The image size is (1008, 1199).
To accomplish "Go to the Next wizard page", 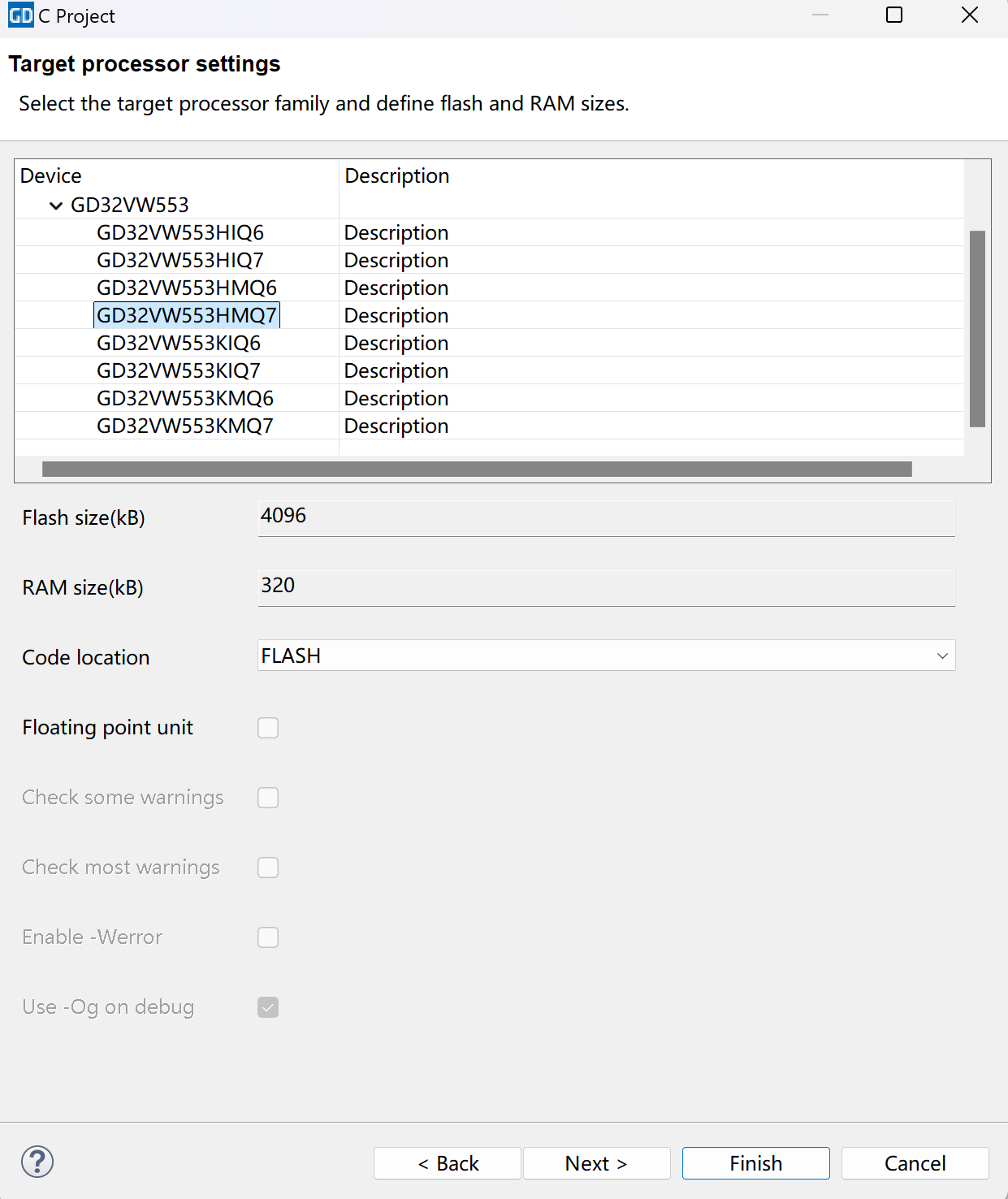I will [x=596, y=1163].
